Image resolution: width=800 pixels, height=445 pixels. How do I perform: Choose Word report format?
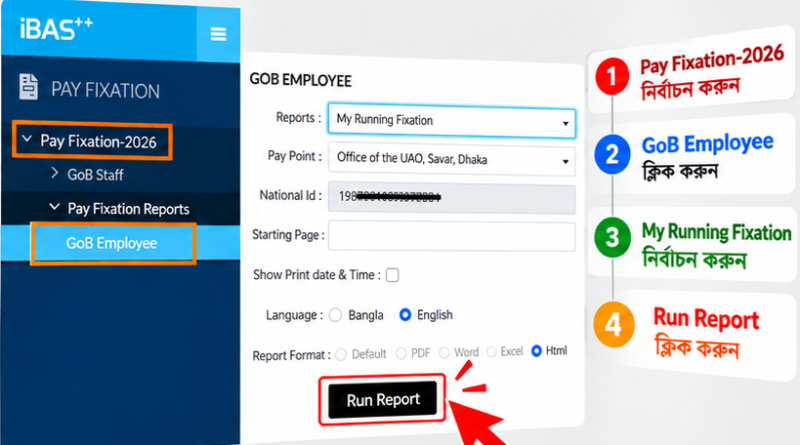click(x=444, y=353)
